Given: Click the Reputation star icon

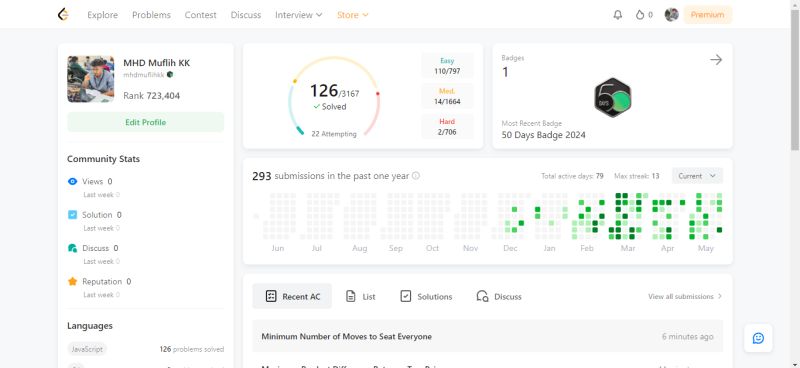Looking at the screenshot, I should click(72, 281).
